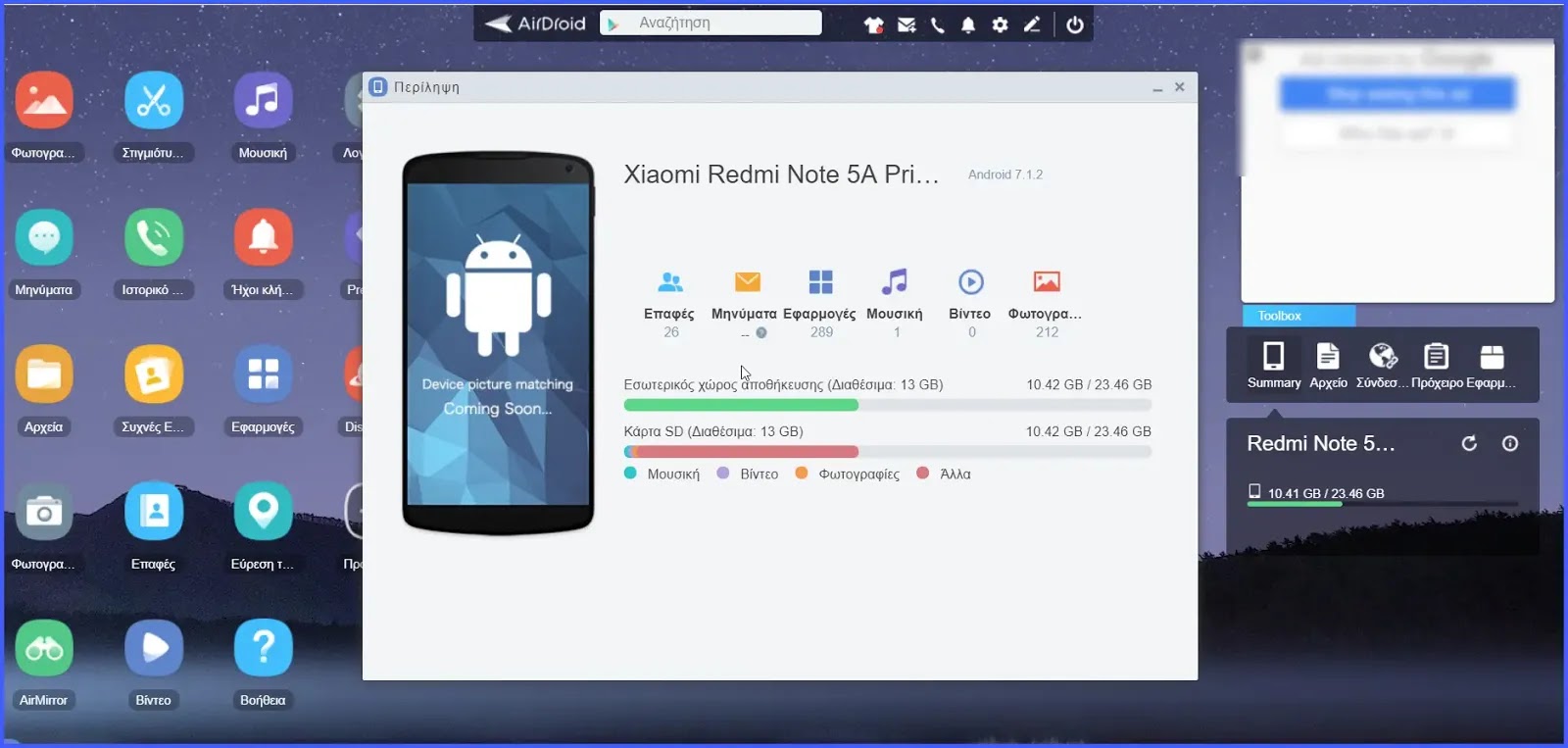This screenshot has width=1568, height=748.
Task: Open the Φωτογραφίες photos desktop icon
Action: [x=43, y=100]
